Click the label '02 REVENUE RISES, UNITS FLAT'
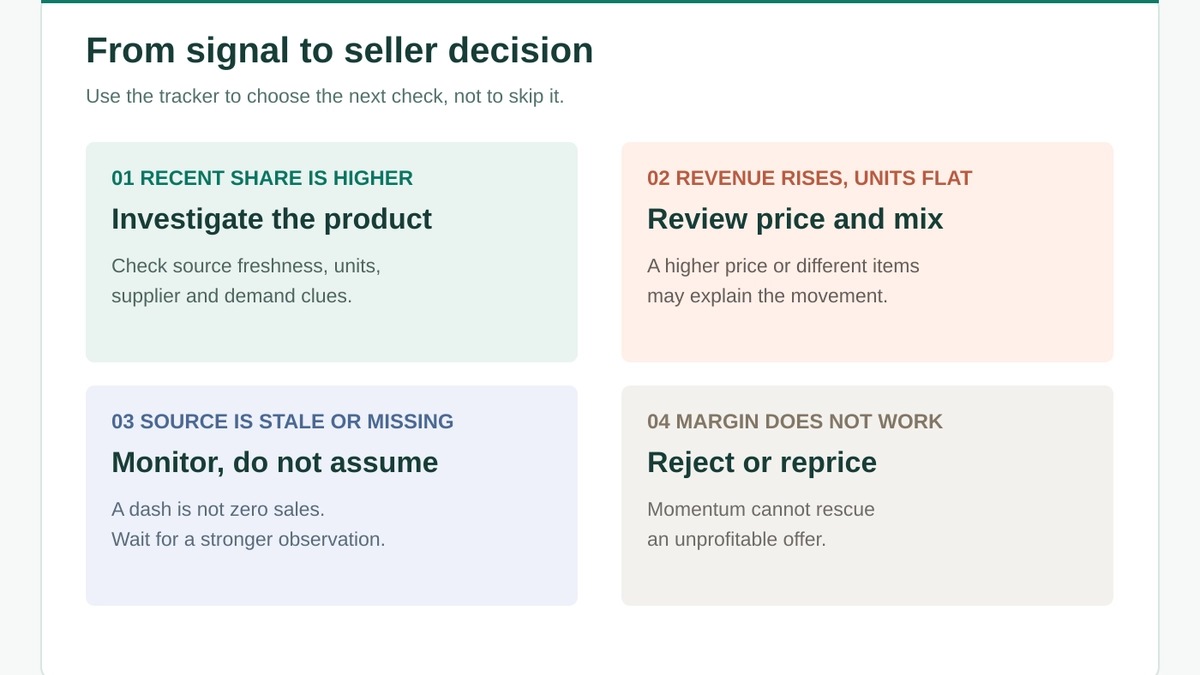This screenshot has height=675, width=1200. (809, 178)
